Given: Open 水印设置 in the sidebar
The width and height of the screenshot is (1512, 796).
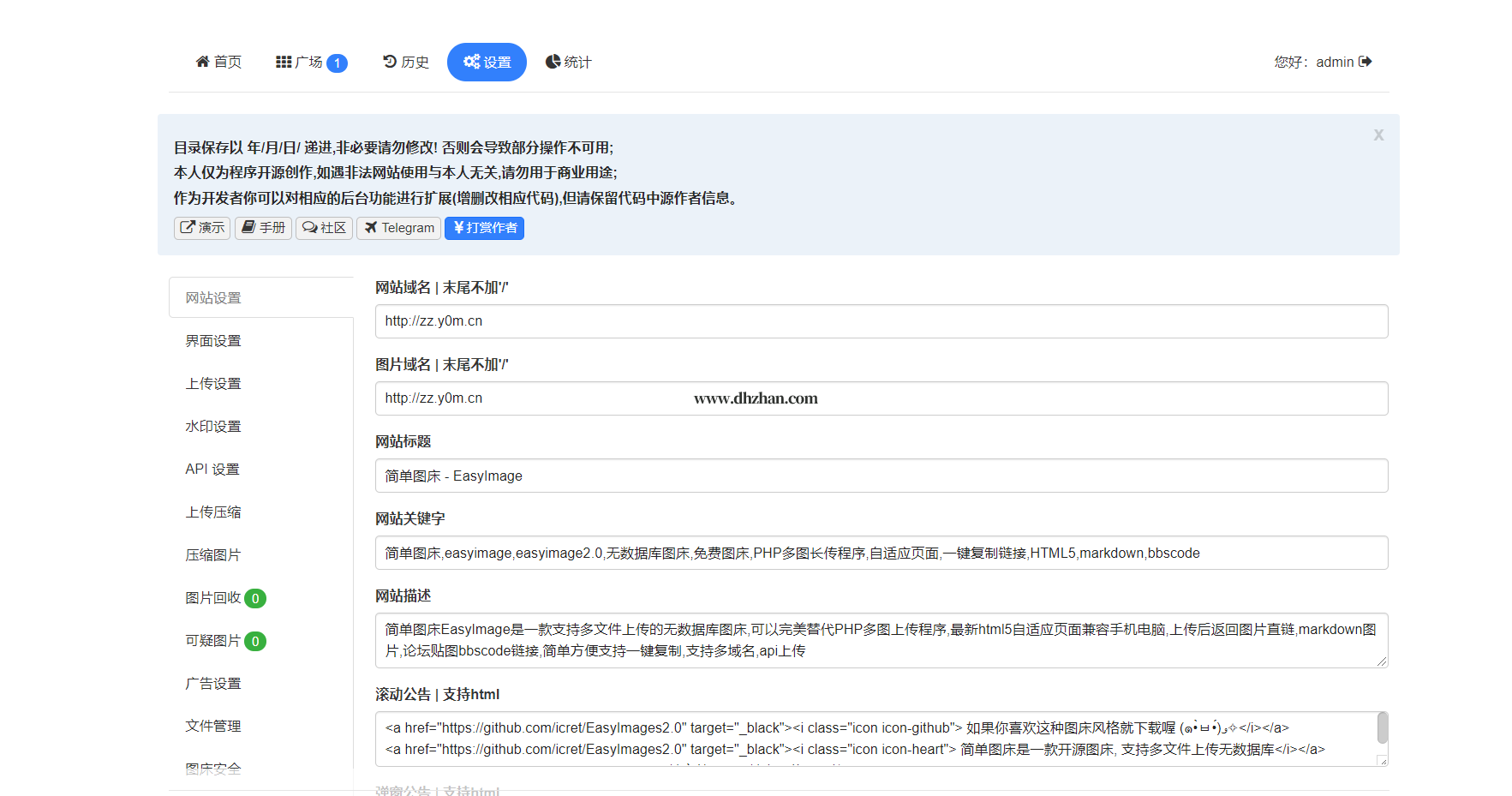Looking at the screenshot, I should click(x=213, y=427).
